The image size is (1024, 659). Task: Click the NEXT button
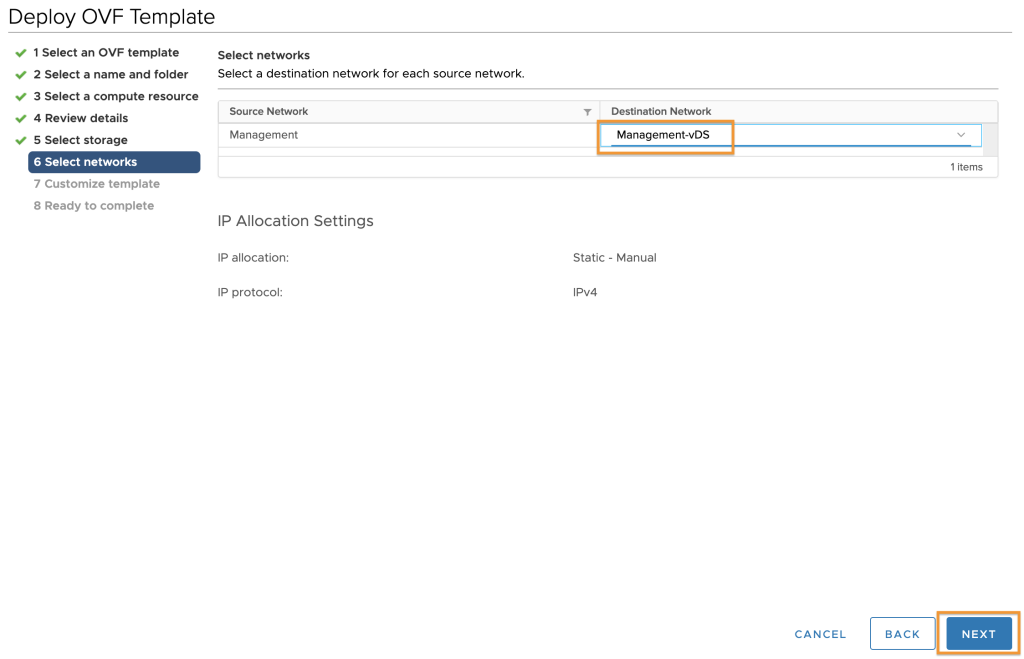pos(978,634)
